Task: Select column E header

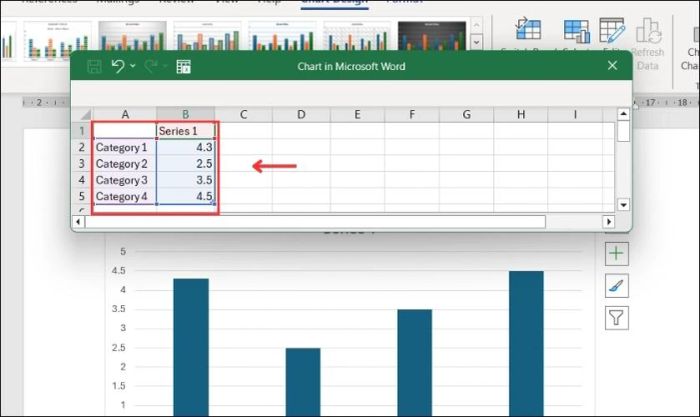Action: pyautogui.click(x=358, y=114)
